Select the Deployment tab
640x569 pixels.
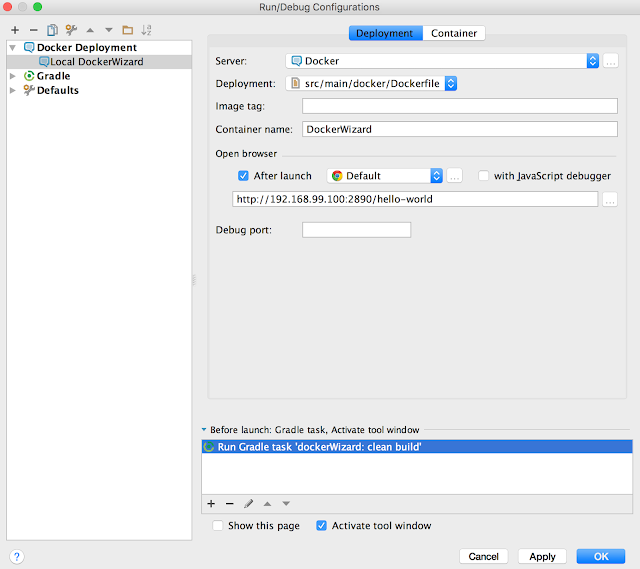coord(385,33)
